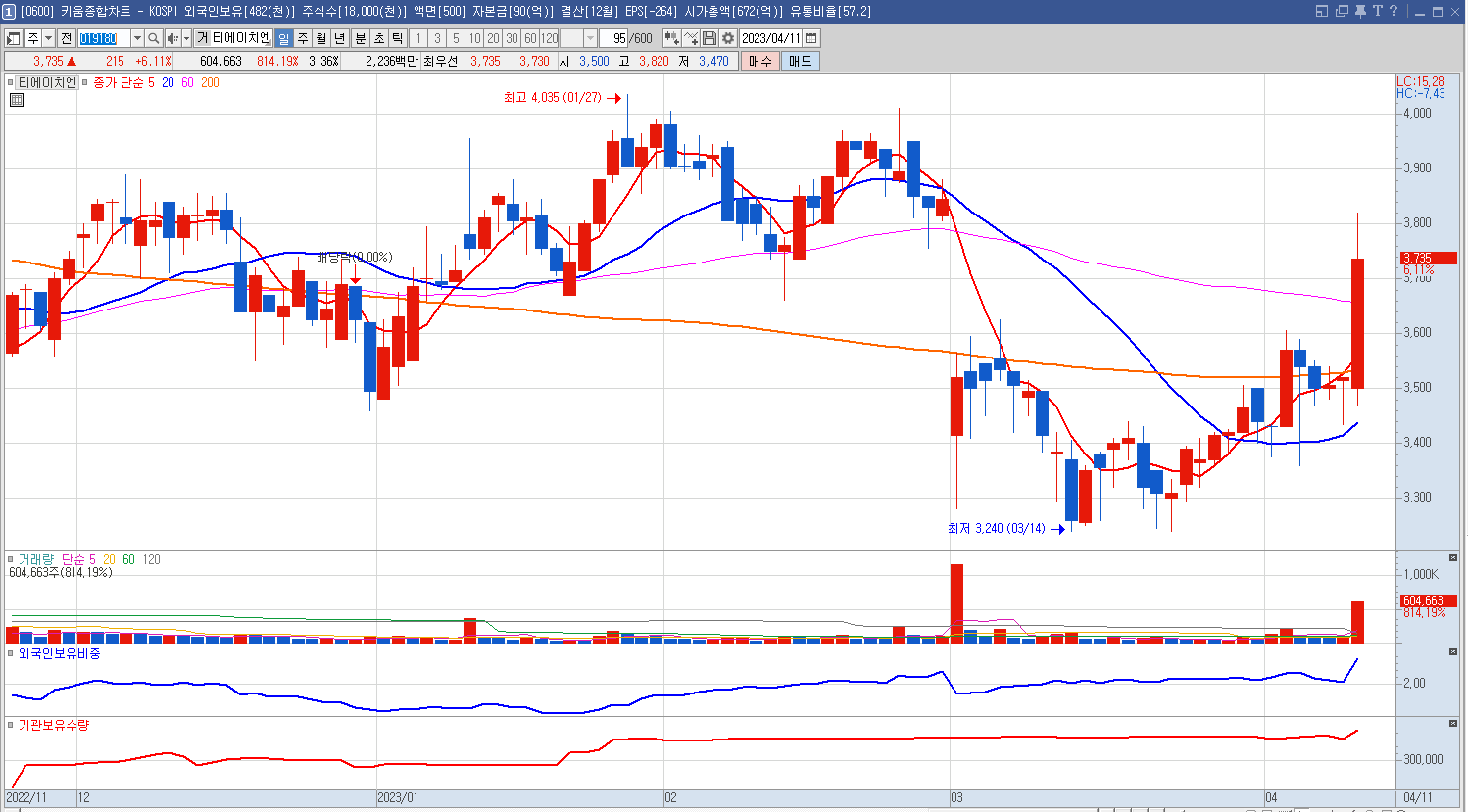1468x812 pixels.
Task: Open the 주 market type dropdown arrow
Action: coord(48,38)
